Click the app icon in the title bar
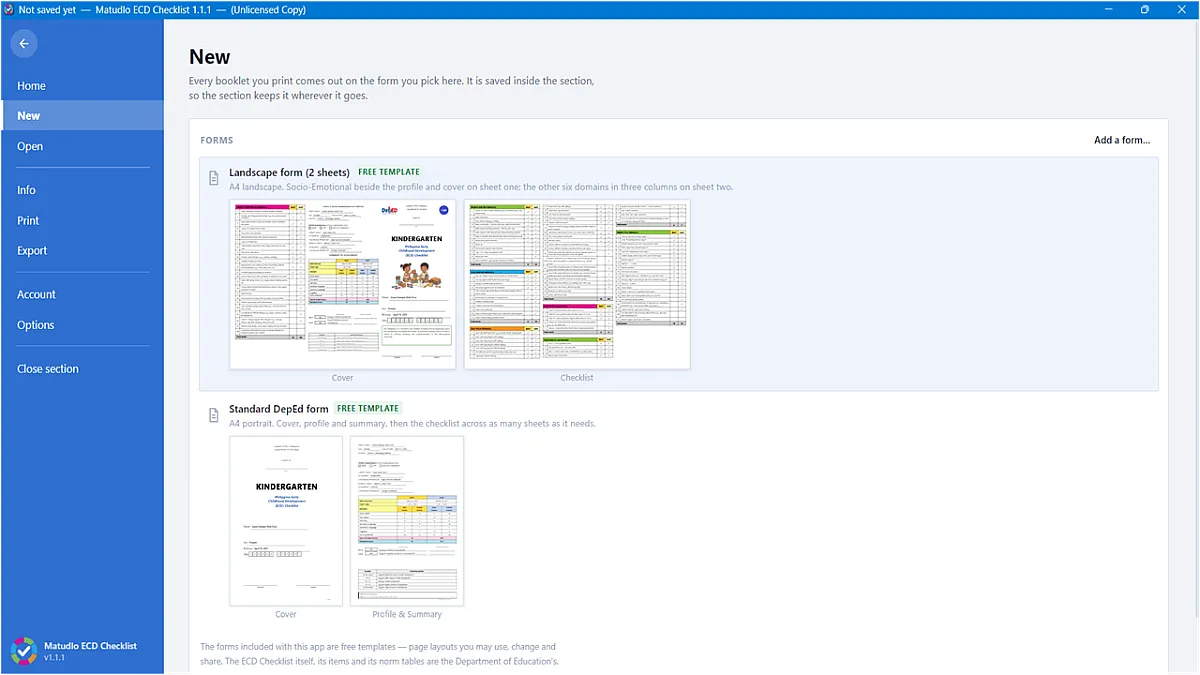1200x675 pixels. 9,9
